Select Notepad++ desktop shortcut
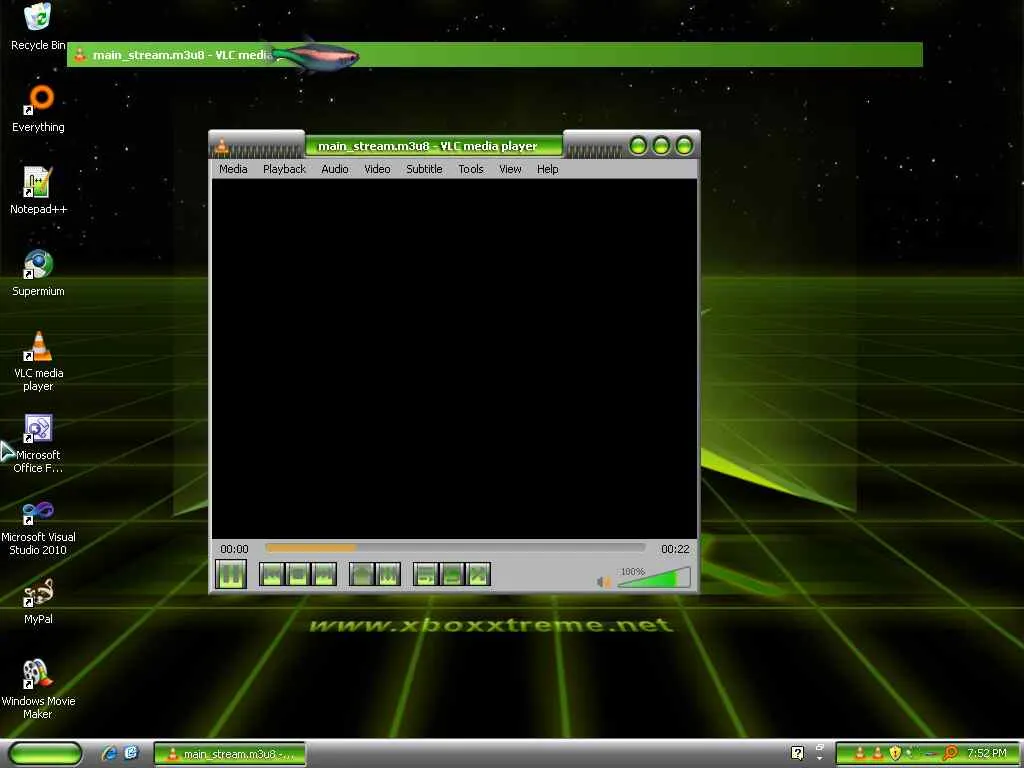The image size is (1024, 768). 38,191
